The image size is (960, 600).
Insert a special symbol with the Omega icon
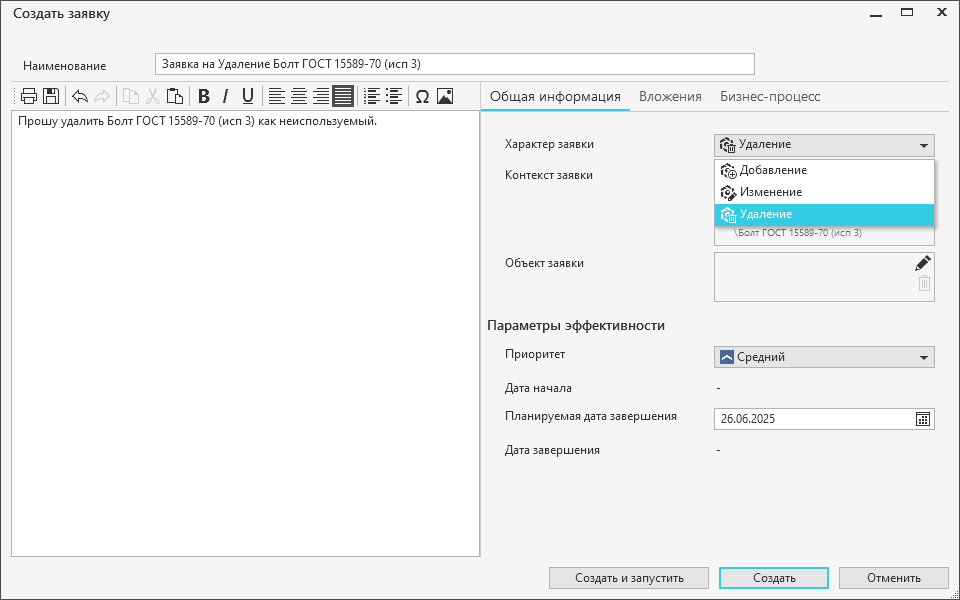click(422, 97)
